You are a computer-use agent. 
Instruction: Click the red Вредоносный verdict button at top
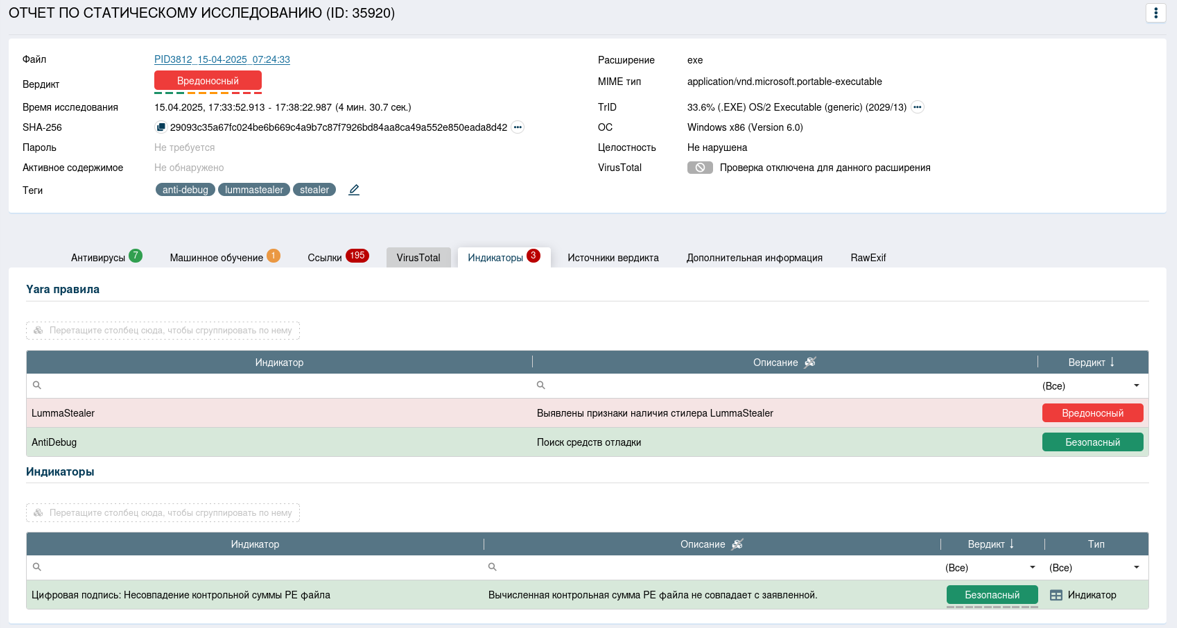point(208,81)
